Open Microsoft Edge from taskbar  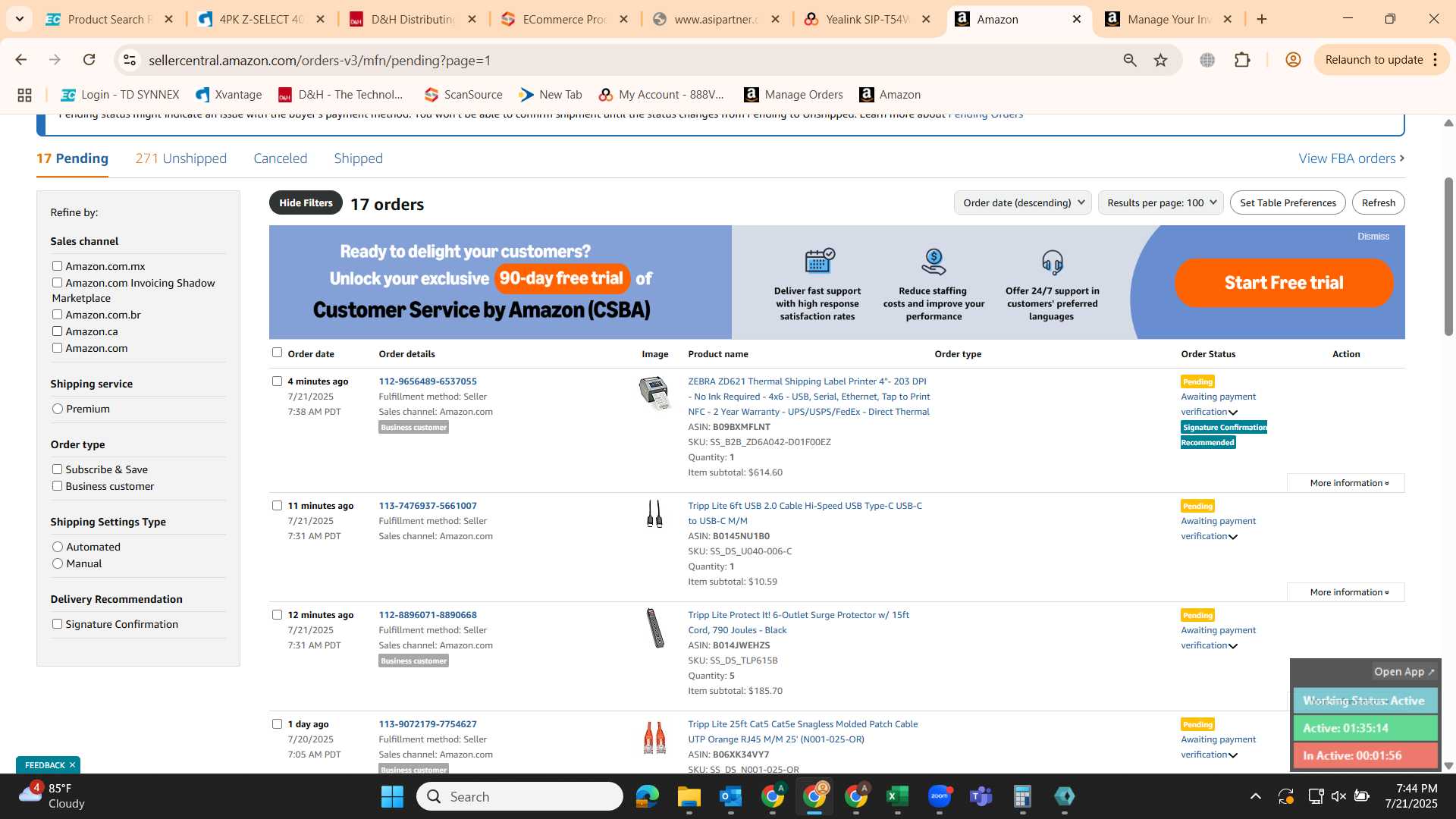pyautogui.click(x=647, y=796)
